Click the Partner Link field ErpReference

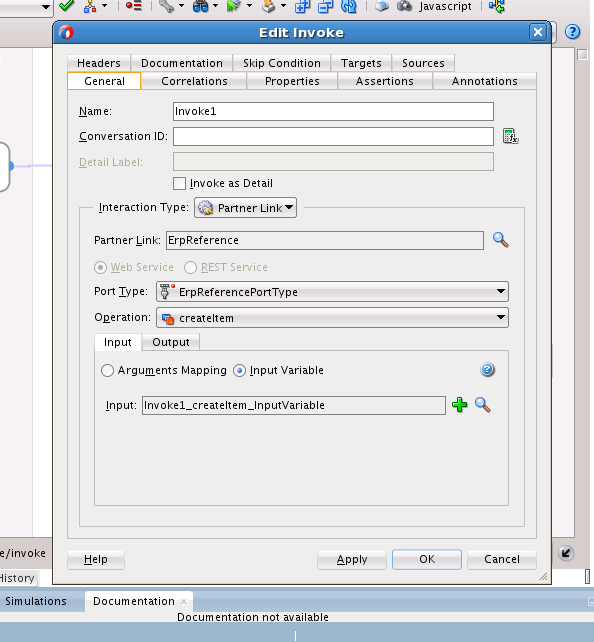[x=325, y=240]
